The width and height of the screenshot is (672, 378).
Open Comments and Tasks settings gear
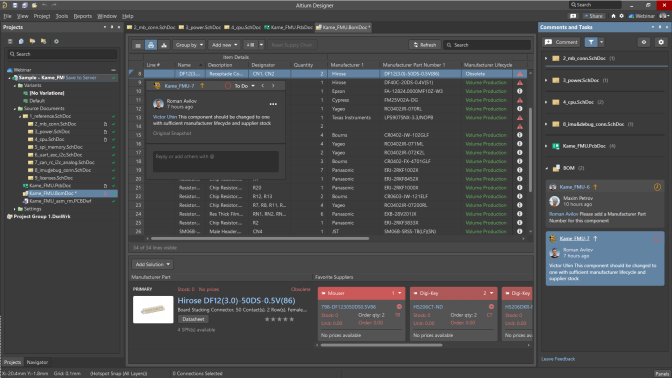tap(661, 42)
